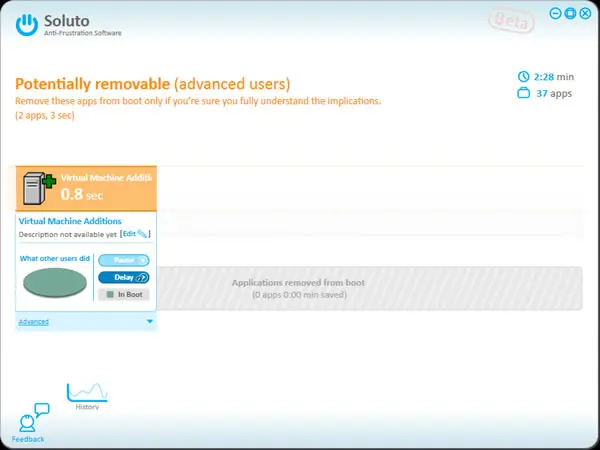Select the Delay option button

tap(124, 277)
